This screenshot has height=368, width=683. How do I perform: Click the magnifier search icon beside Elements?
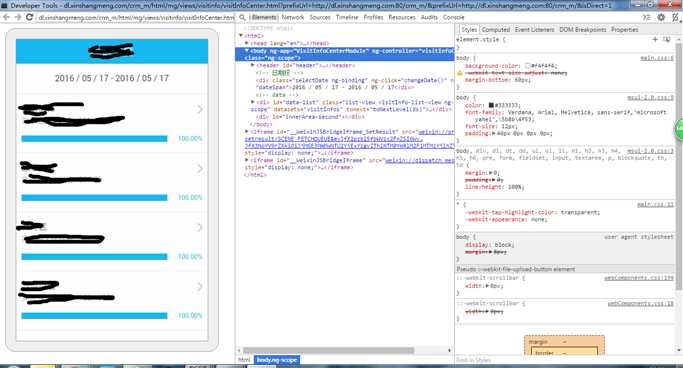point(243,17)
